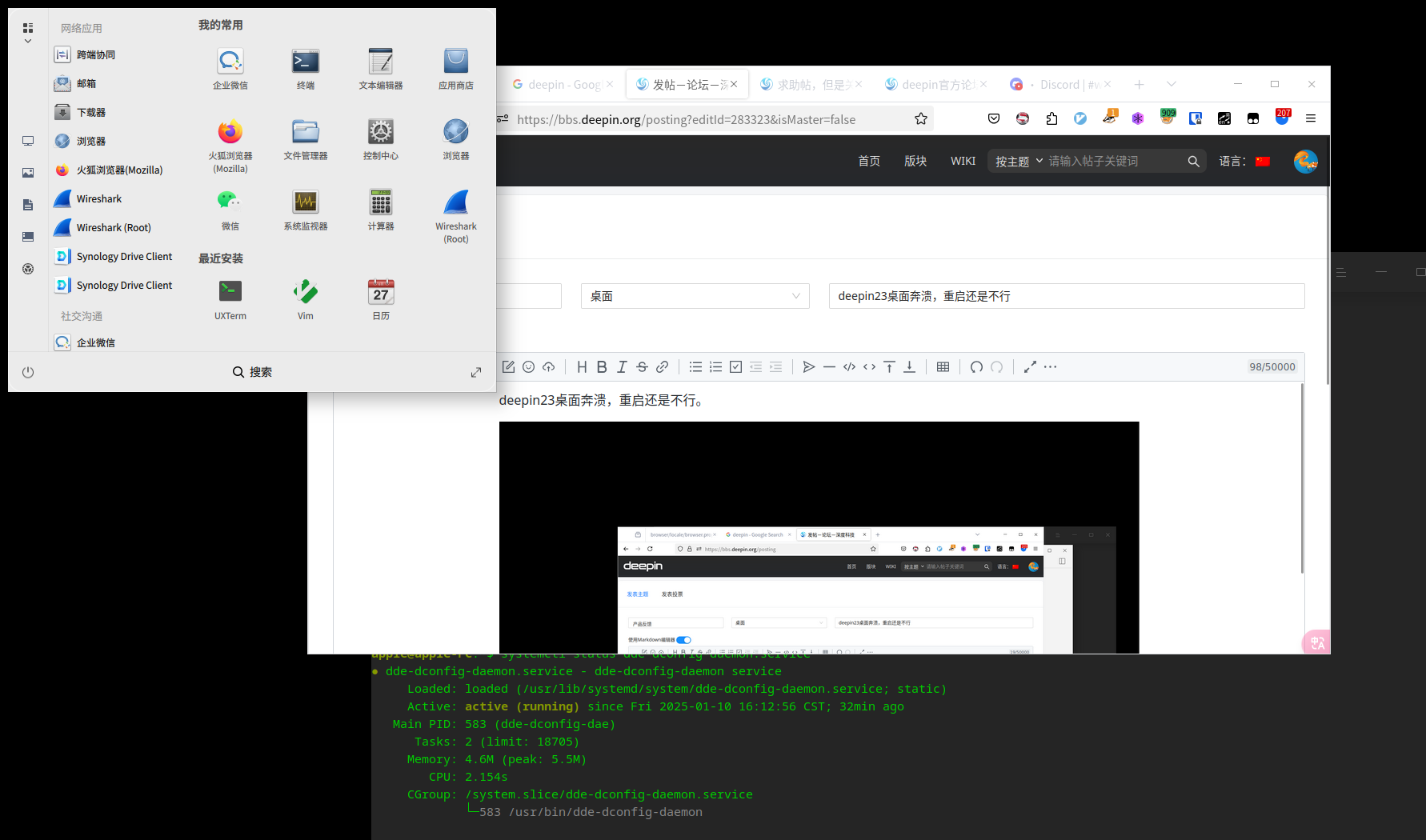Bookmark this page with the star
The width and height of the screenshot is (1426, 840).
921,119
